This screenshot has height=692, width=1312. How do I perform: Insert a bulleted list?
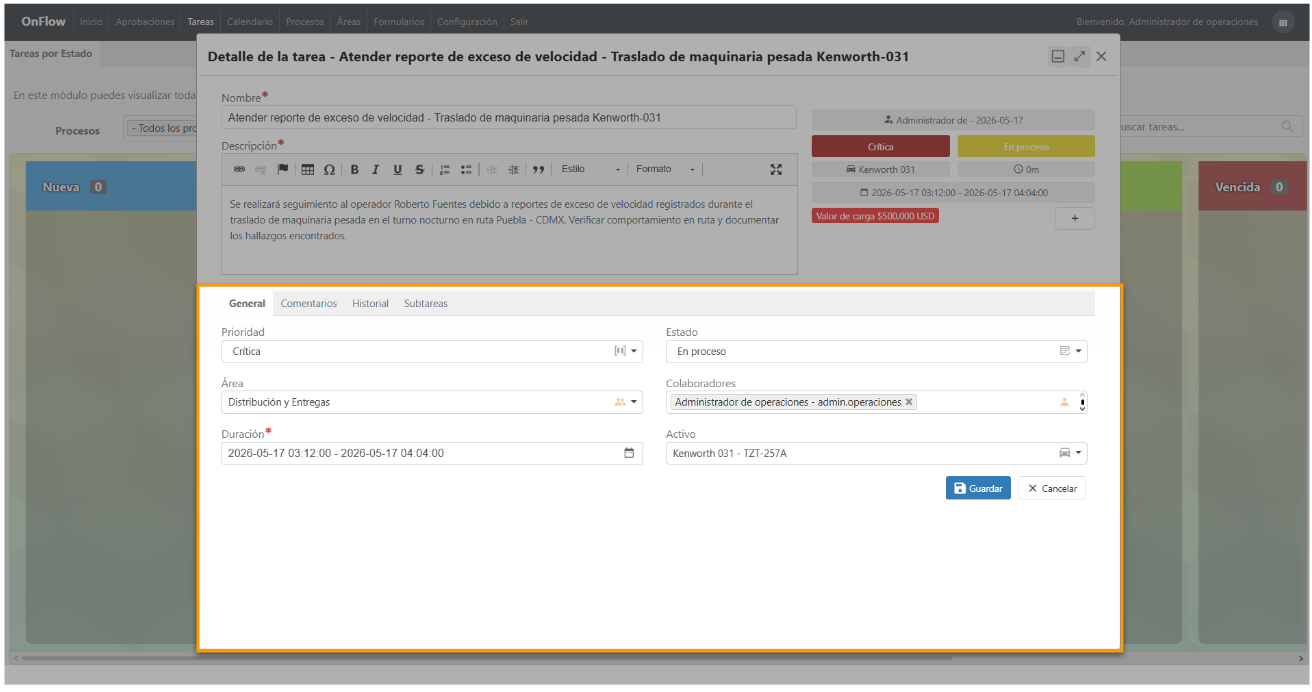(x=466, y=169)
